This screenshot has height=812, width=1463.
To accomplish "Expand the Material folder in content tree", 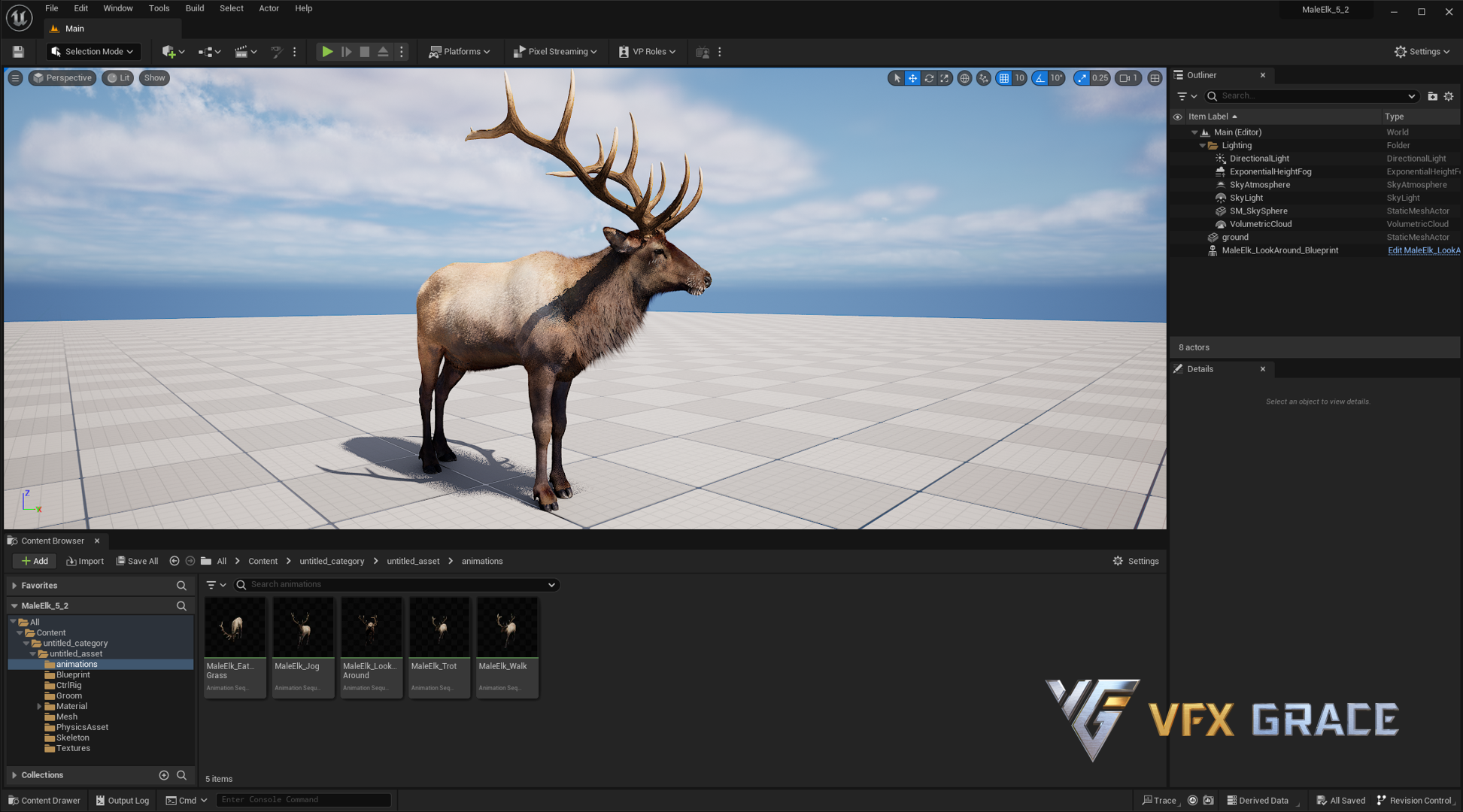I will (x=39, y=707).
